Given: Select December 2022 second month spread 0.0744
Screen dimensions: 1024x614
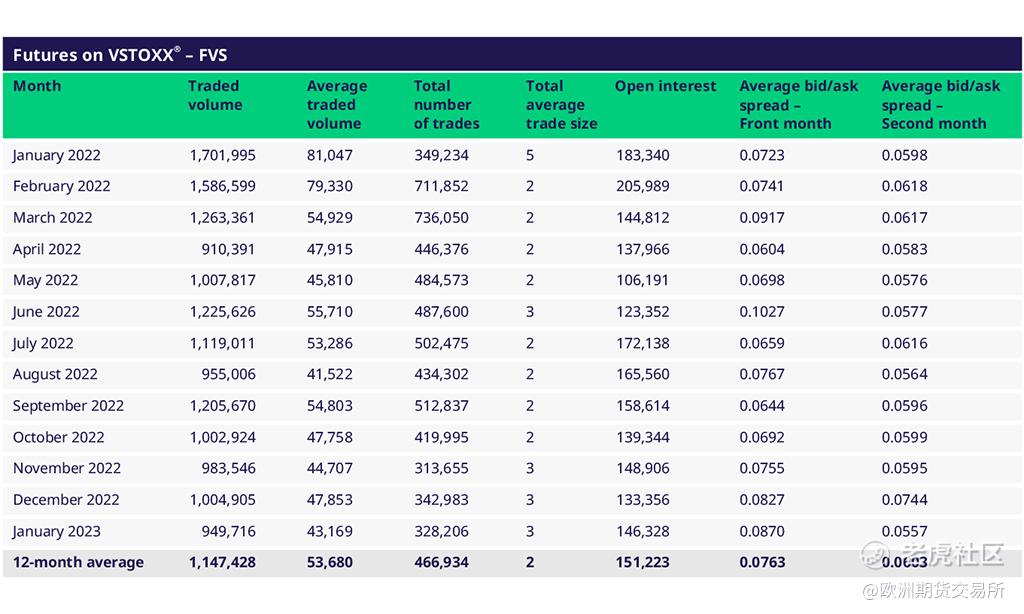Looking at the screenshot, I should 904,500.
